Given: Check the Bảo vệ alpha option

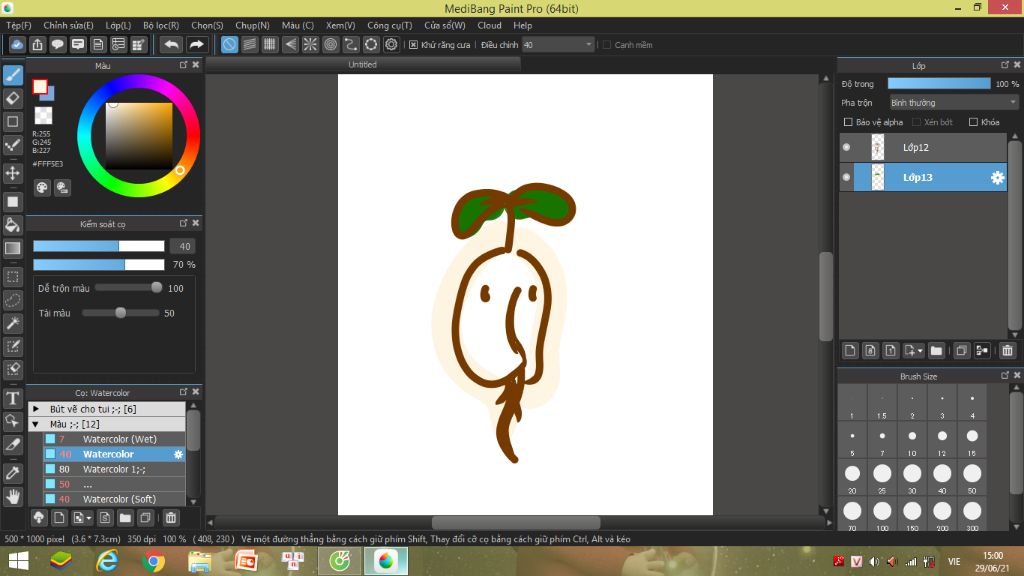Looking at the screenshot, I should tap(848, 122).
